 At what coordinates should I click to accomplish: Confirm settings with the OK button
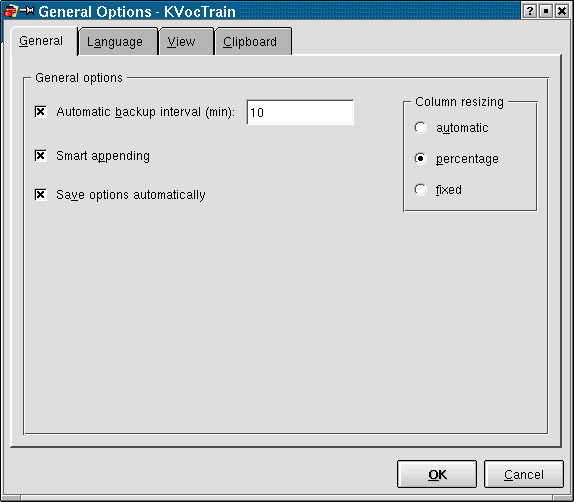pos(437,474)
